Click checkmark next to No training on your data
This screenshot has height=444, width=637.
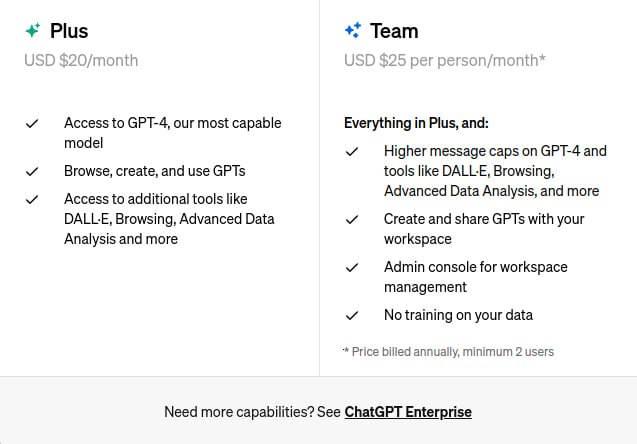[352, 315]
